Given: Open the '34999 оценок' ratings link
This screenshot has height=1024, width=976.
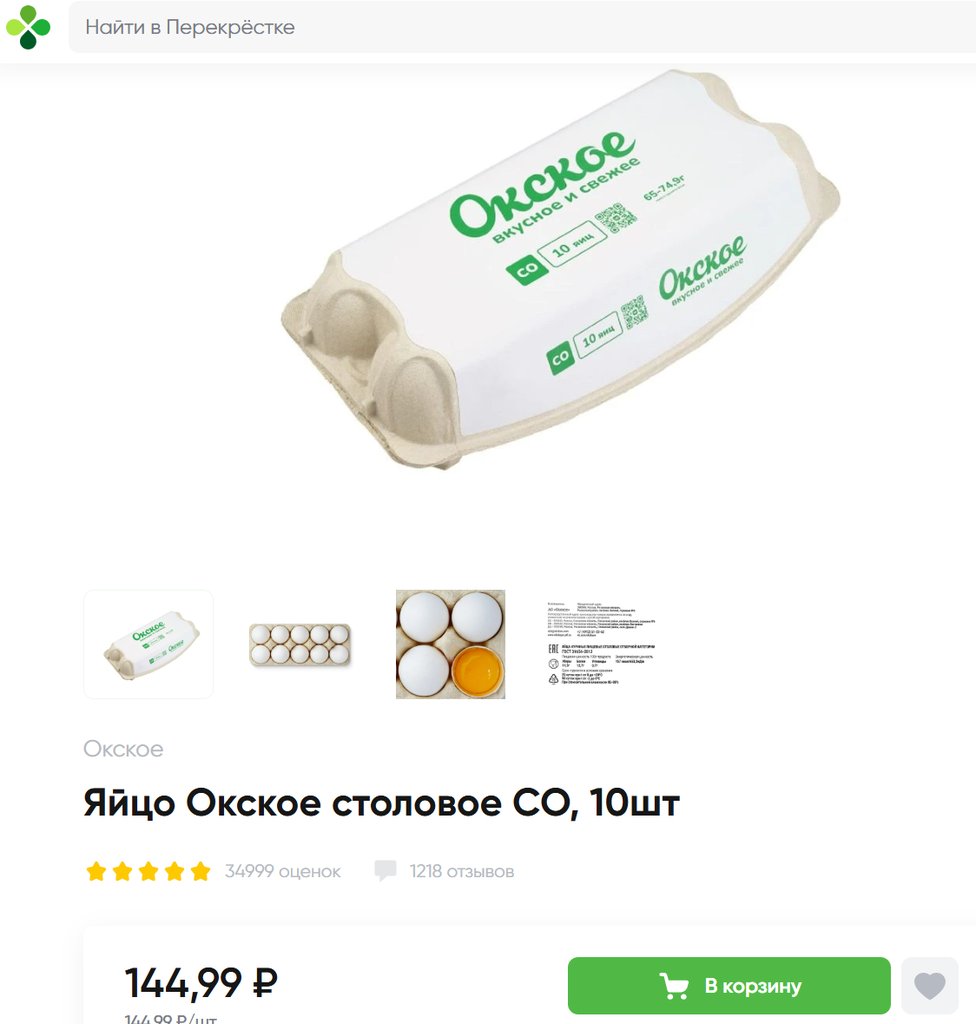Looking at the screenshot, I should (x=283, y=871).
